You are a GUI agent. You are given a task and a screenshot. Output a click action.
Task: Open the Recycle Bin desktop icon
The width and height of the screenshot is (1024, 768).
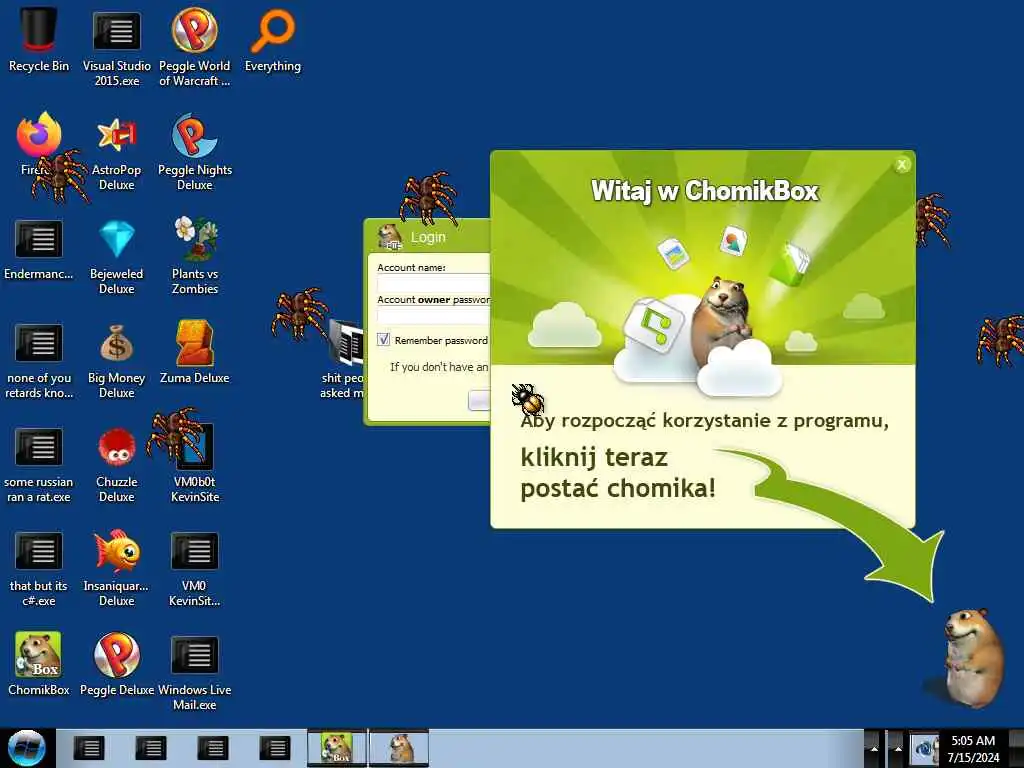coord(39,38)
